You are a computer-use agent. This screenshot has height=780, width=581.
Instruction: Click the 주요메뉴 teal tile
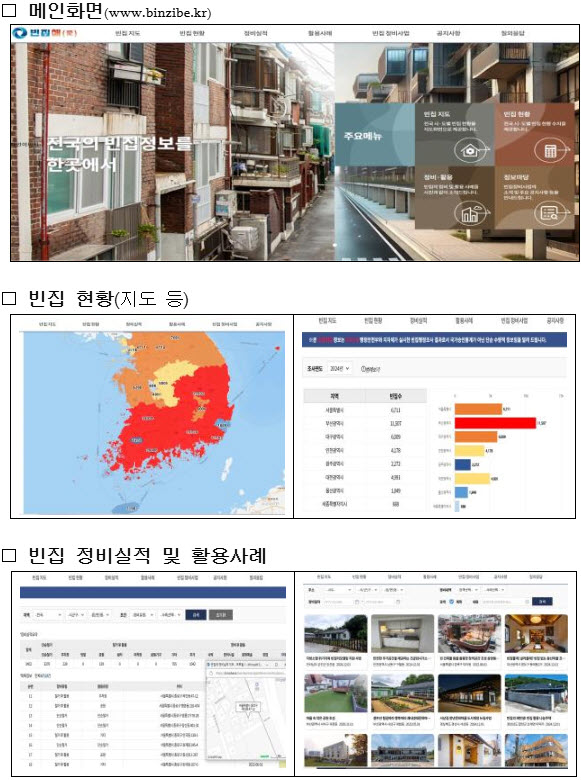pyautogui.click(x=375, y=135)
